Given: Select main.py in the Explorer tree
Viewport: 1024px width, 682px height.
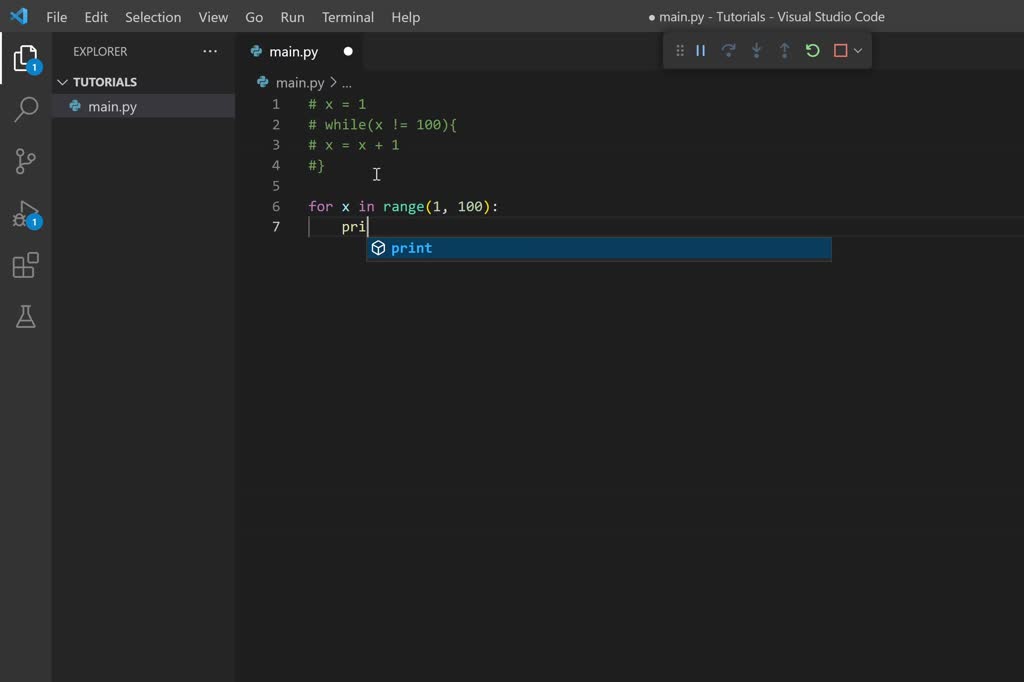Looking at the screenshot, I should point(143,106).
